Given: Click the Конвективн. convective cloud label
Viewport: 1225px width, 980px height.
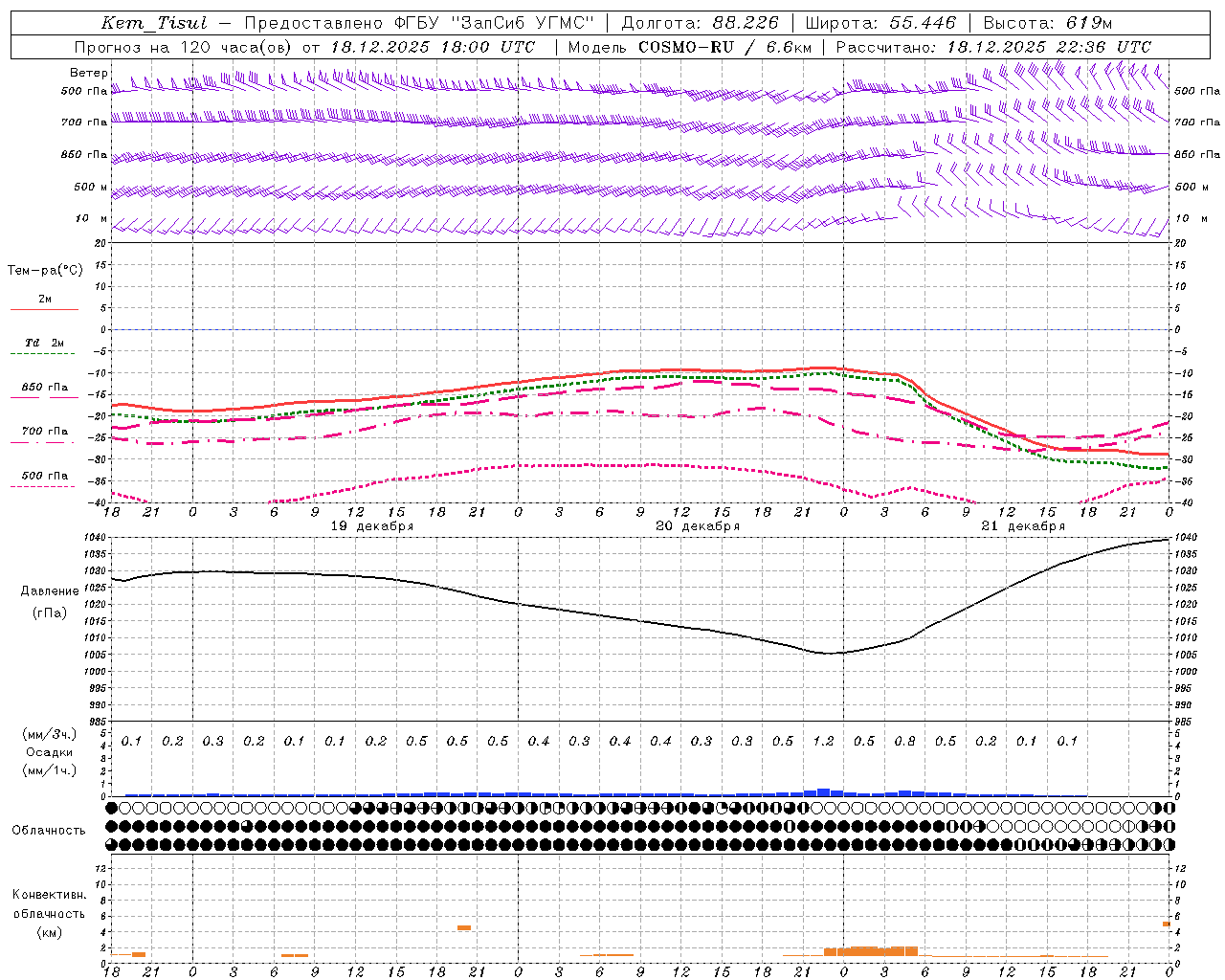Looking at the screenshot, I should tap(50, 894).
